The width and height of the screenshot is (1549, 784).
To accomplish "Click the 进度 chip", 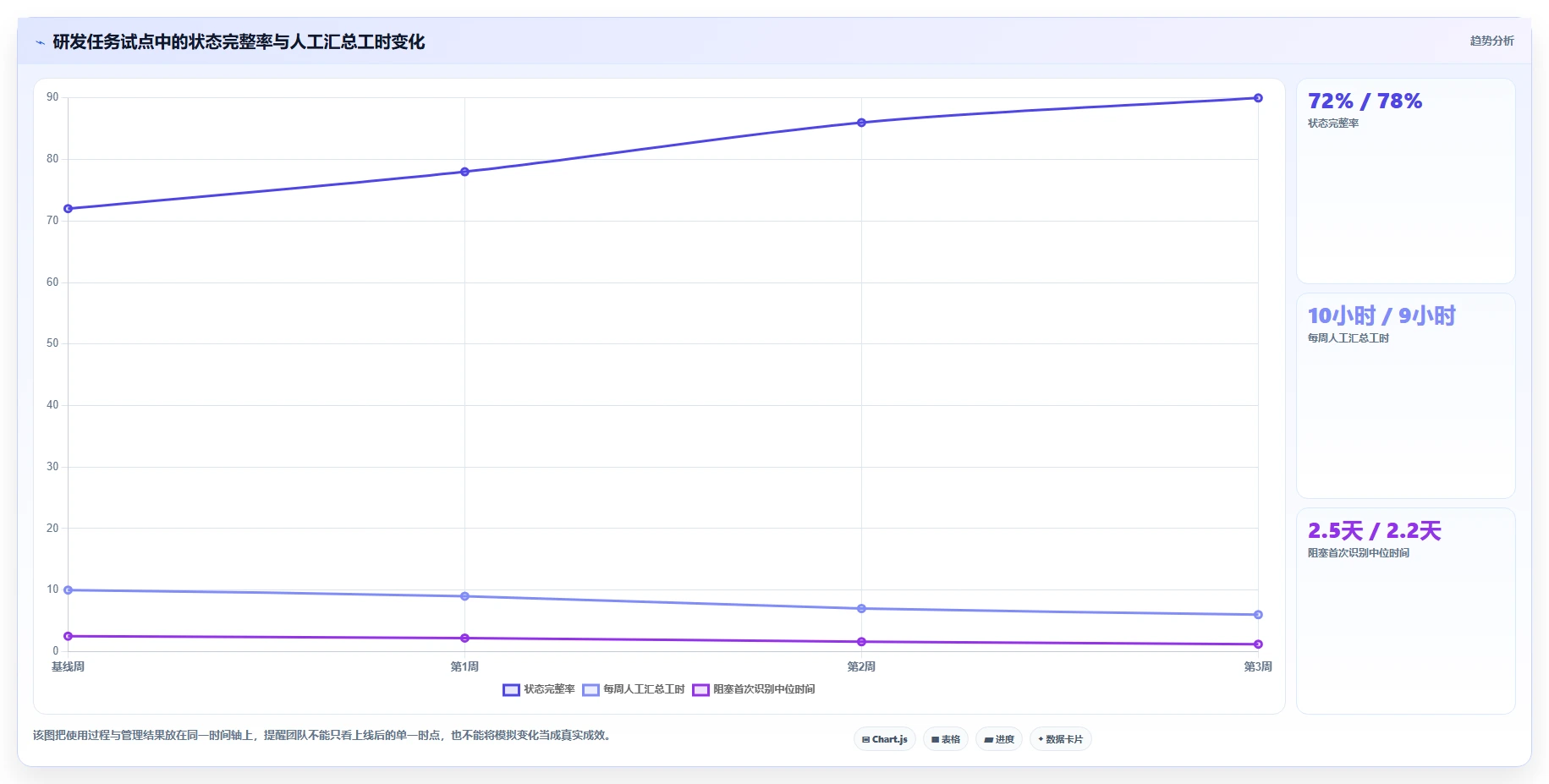I will point(999,739).
